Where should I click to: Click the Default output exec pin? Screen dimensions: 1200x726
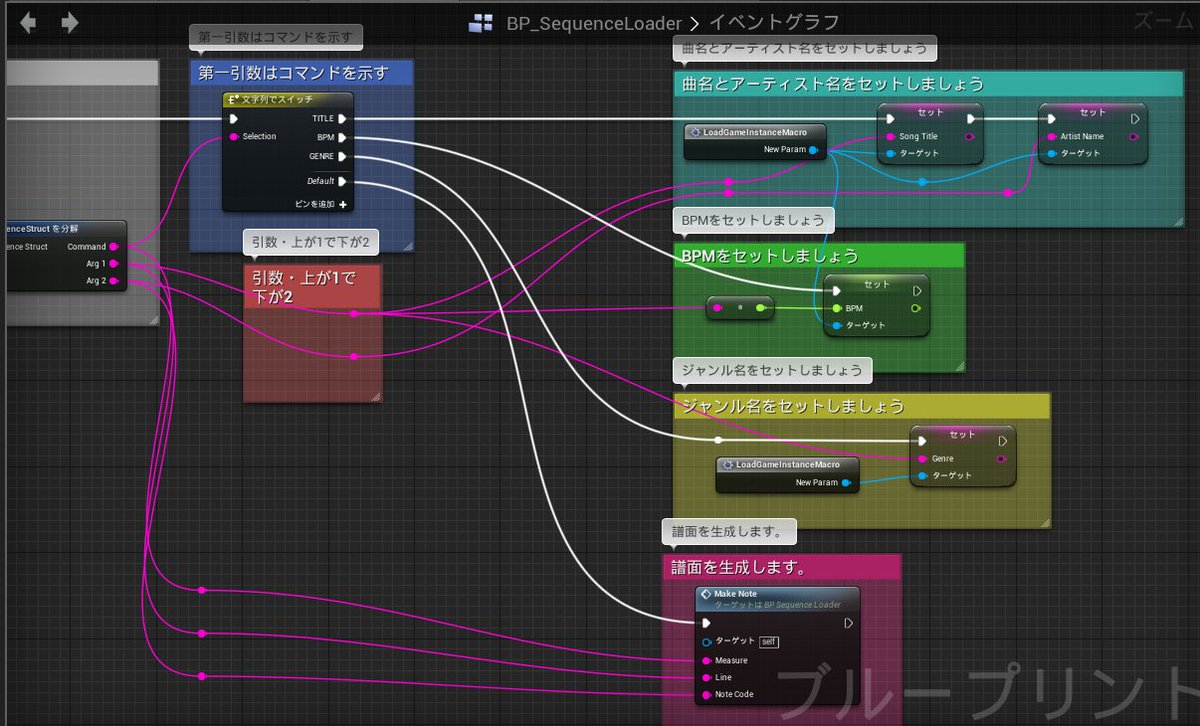(342, 181)
